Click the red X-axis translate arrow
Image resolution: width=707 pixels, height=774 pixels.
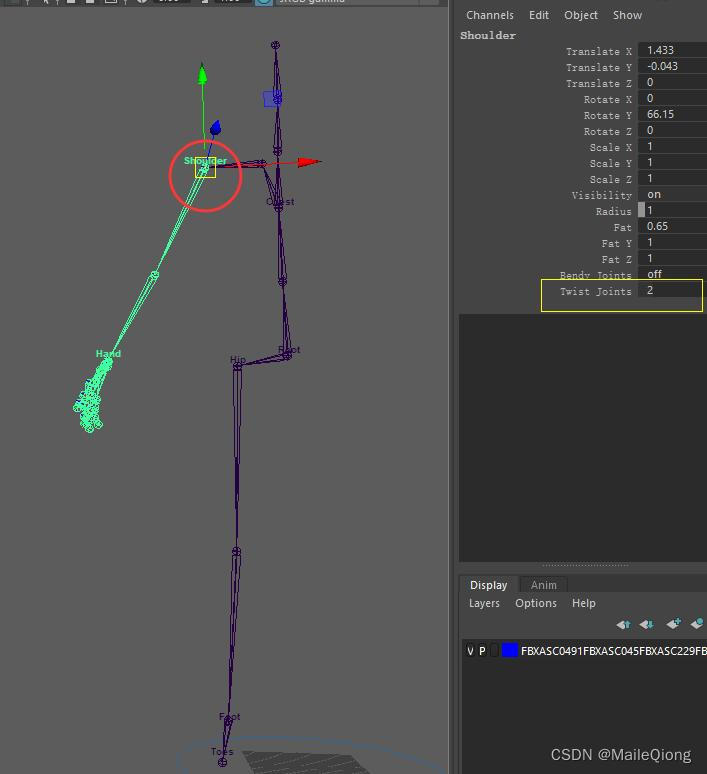coord(310,162)
